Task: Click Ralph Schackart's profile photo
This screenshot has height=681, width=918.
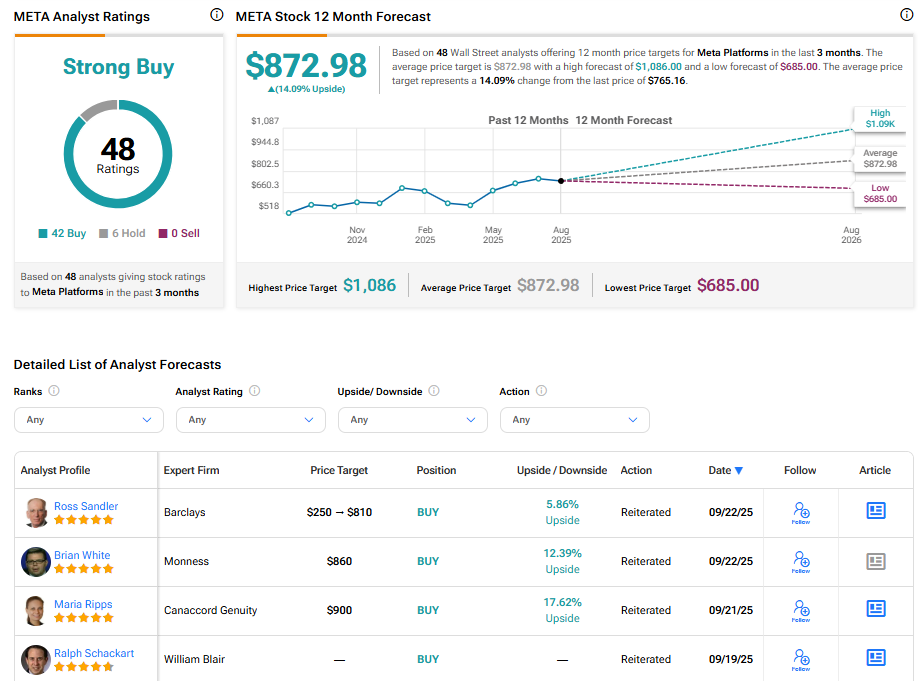Action: click(x=36, y=660)
